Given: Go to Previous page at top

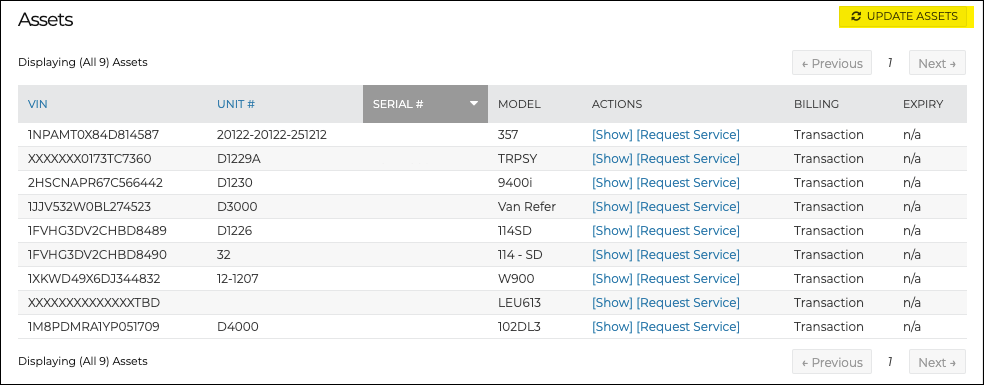Looking at the screenshot, I should click(x=832, y=63).
